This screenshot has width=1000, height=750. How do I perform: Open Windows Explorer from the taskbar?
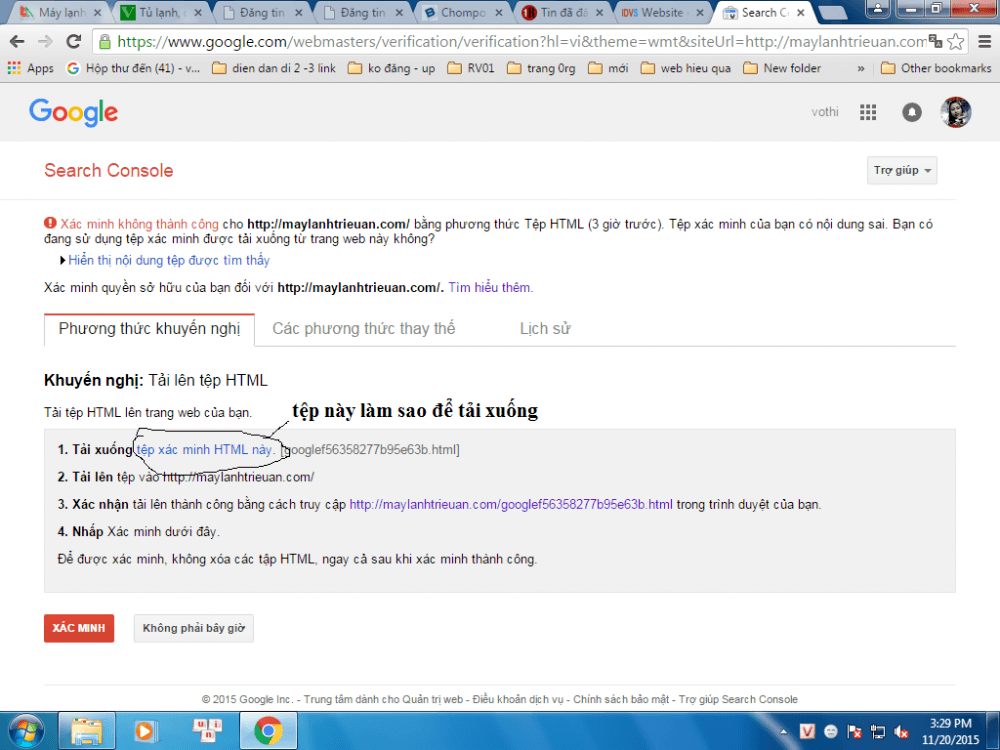[87, 731]
